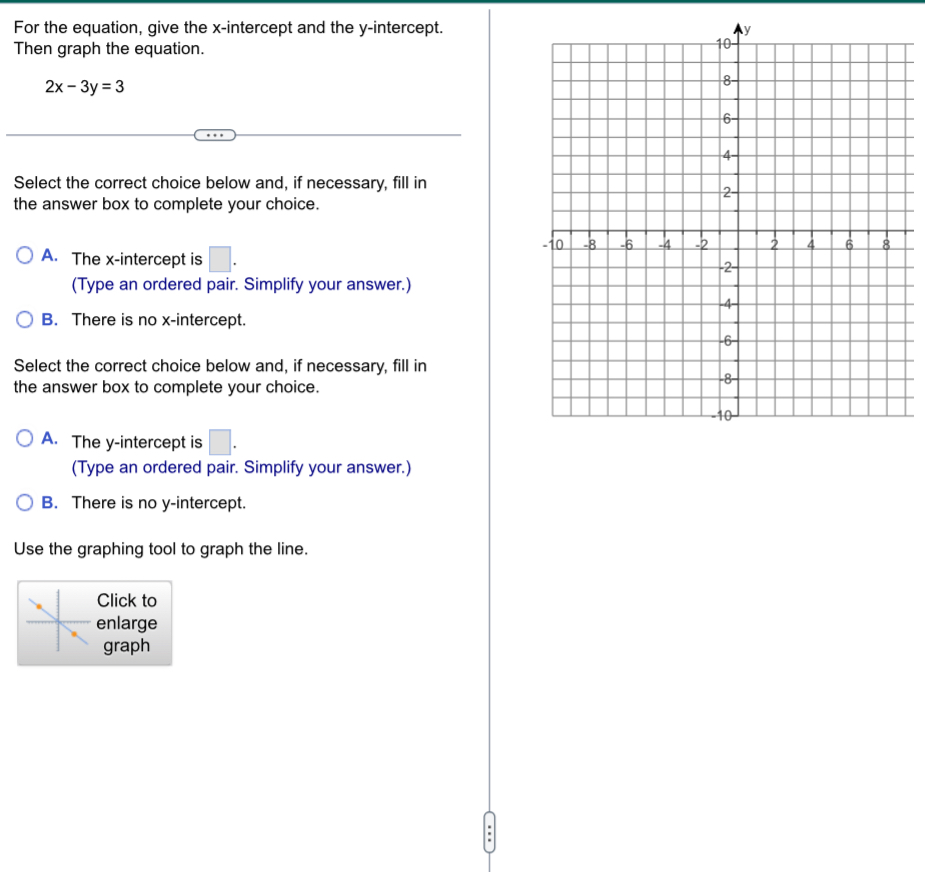
Task: Click the teal bar at the top
Action: tap(462, 4)
